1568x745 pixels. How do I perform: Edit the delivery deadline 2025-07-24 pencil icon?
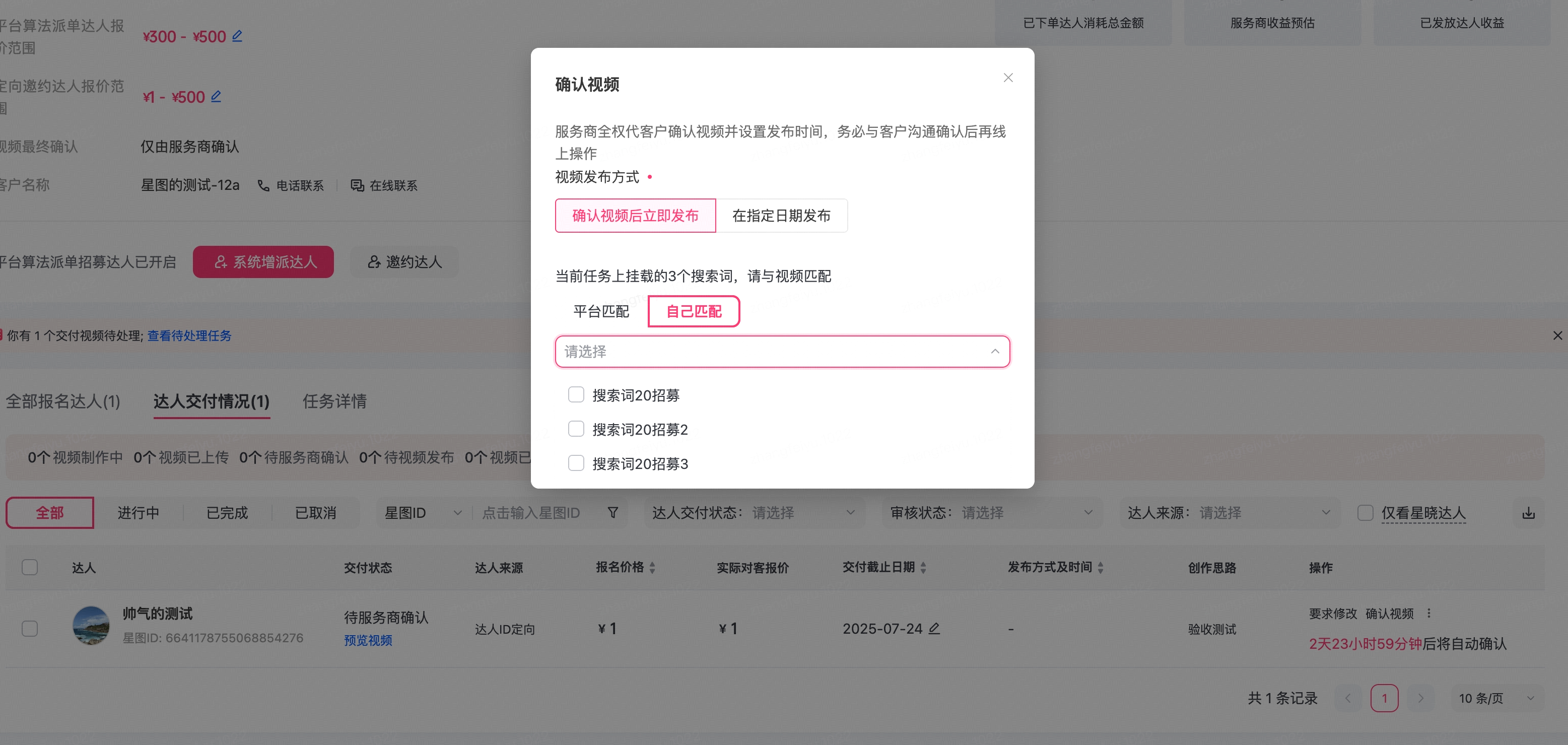[x=934, y=628]
